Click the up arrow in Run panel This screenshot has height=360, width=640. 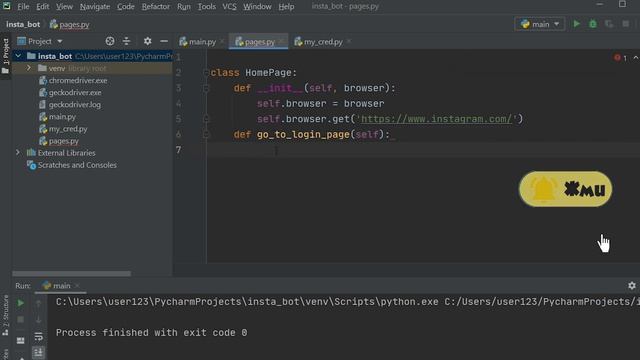coord(38,303)
